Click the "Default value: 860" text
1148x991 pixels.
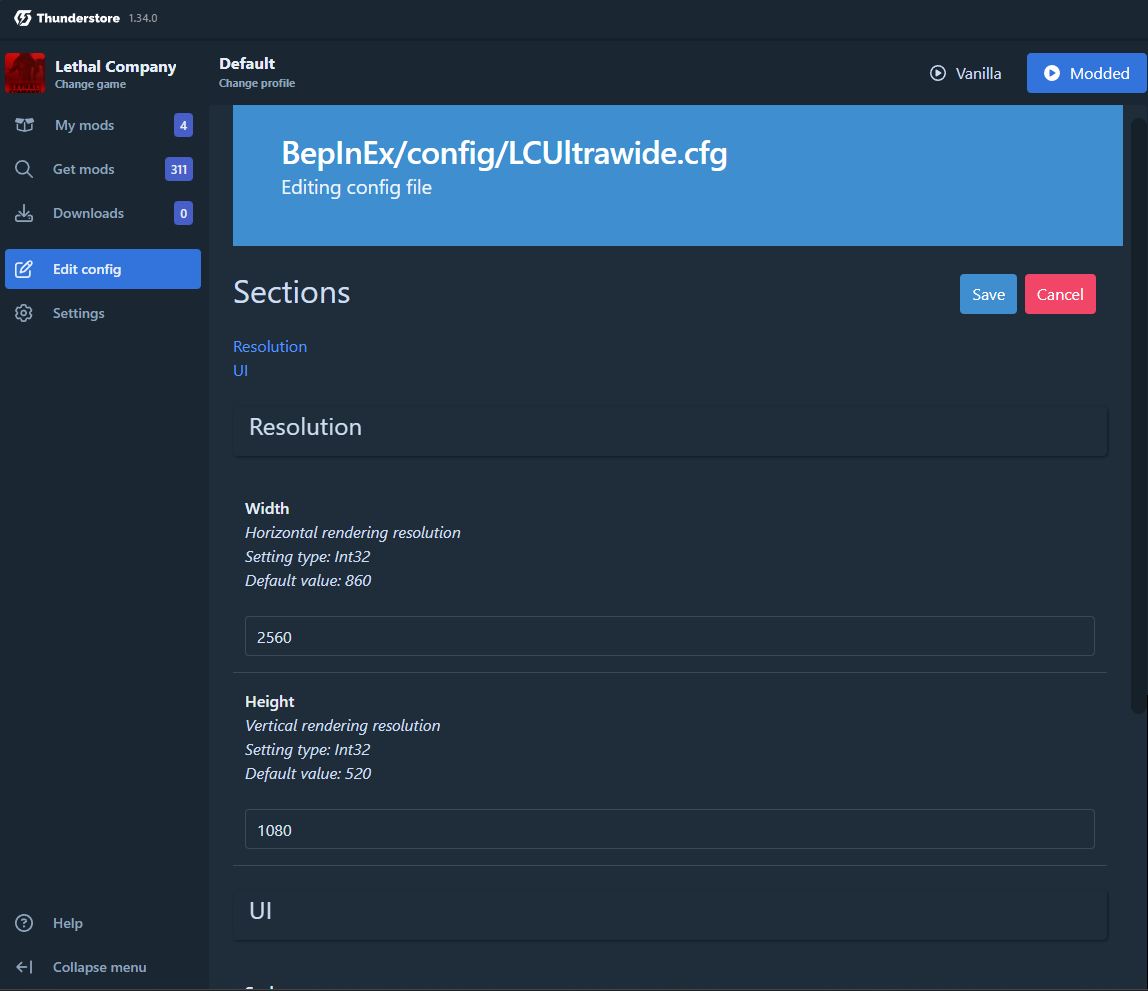pos(308,580)
